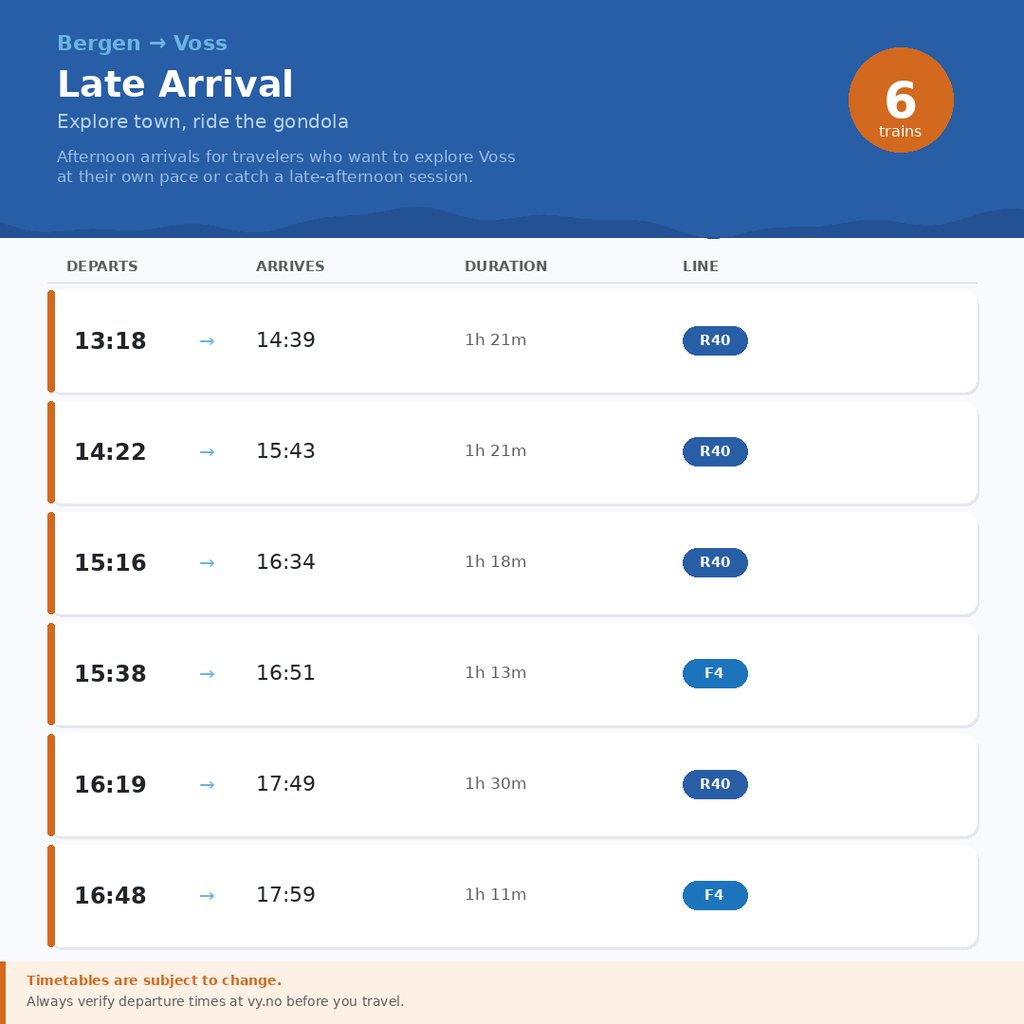Select the R40 badge on the 16:19 train
The width and height of the screenshot is (1024, 1024).
click(x=715, y=784)
